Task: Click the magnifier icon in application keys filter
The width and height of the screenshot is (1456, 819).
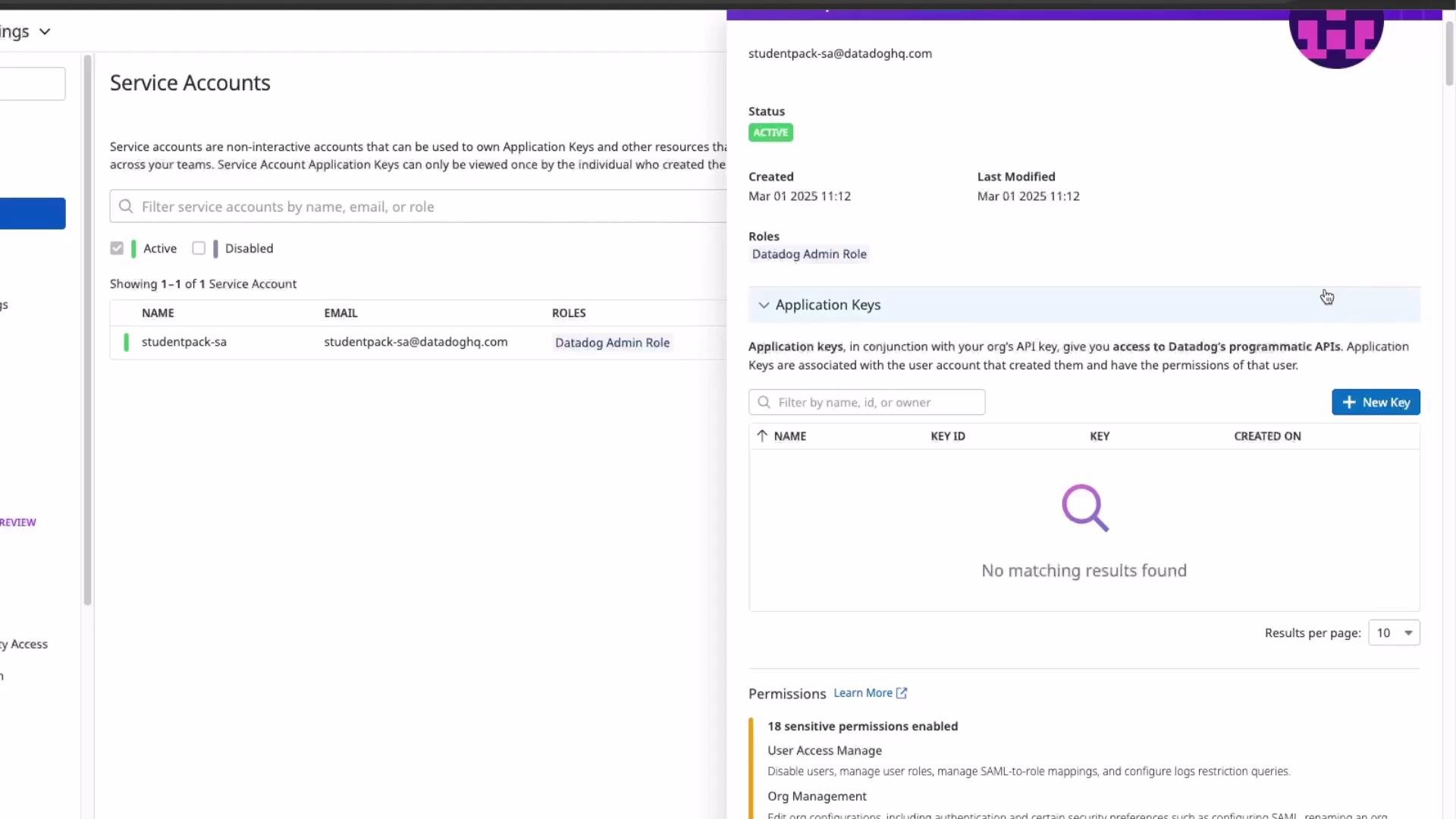Action: pyautogui.click(x=764, y=402)
